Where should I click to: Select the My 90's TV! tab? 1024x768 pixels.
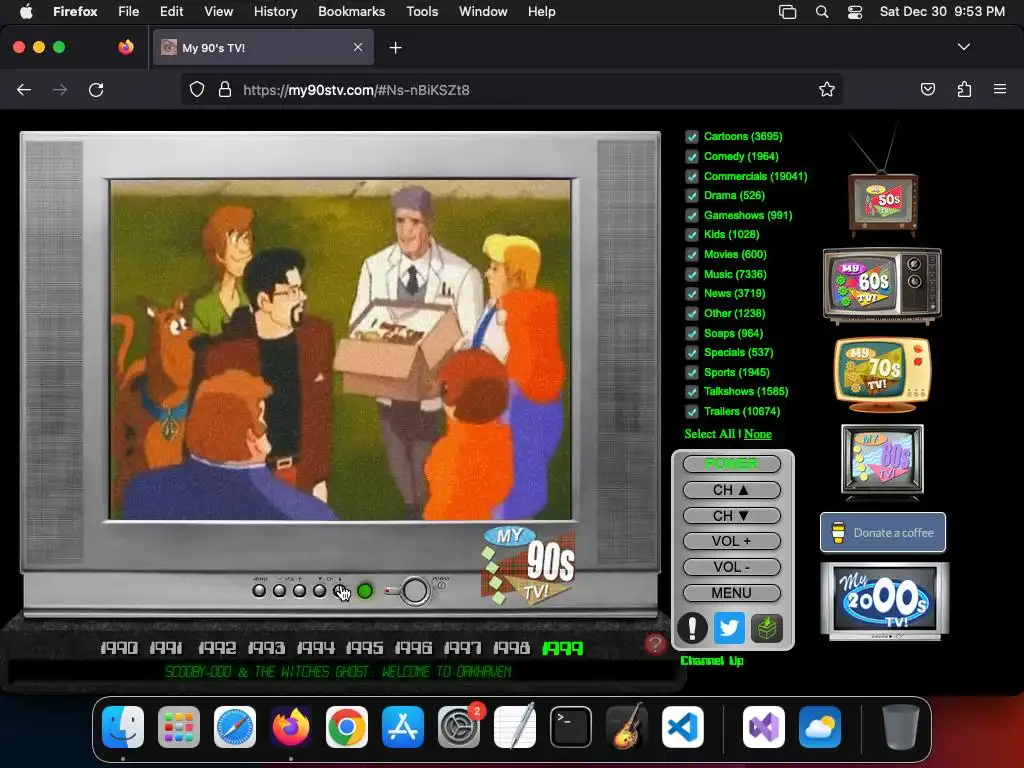[263, 48]
